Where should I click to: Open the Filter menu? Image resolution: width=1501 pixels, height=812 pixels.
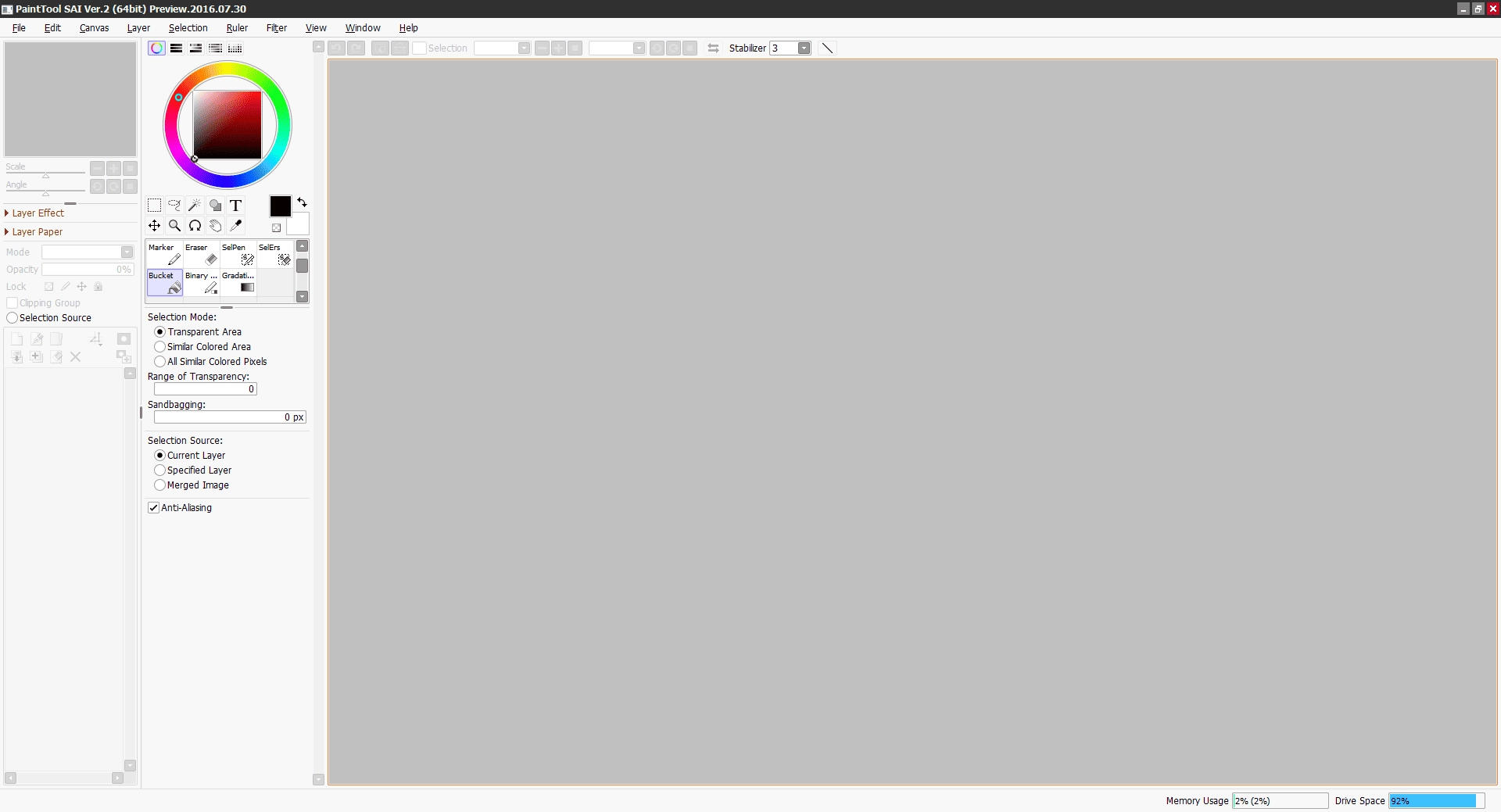tap(277, 28)
